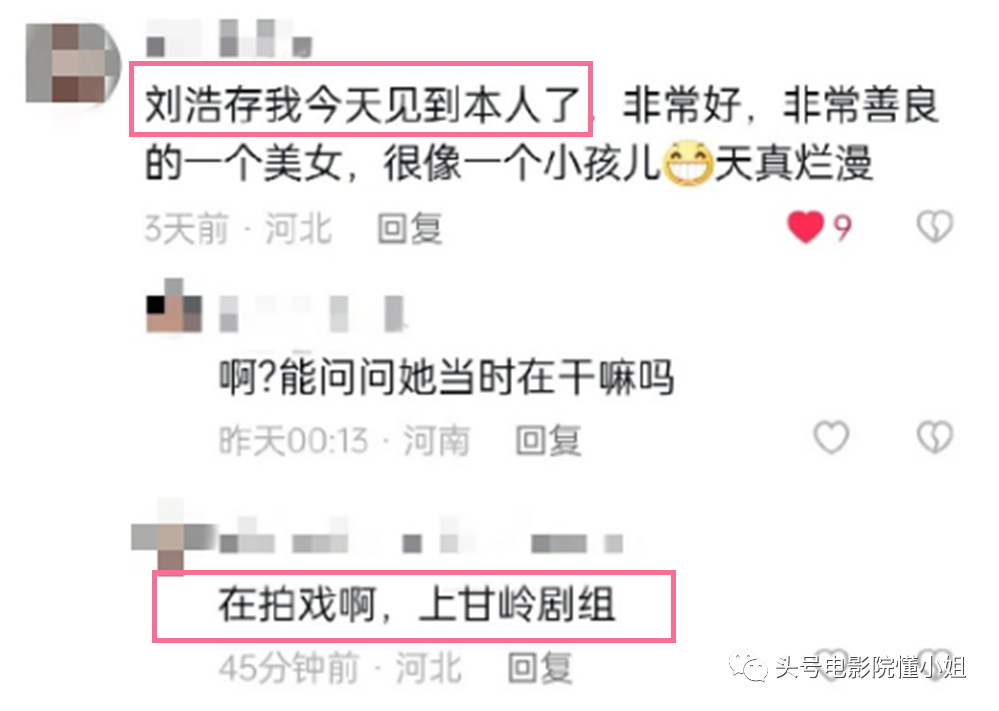The image size is (999, 711).
Task: Click 回复 under the 45分钟前 河北 reply
Action: (x=540, y=668)
